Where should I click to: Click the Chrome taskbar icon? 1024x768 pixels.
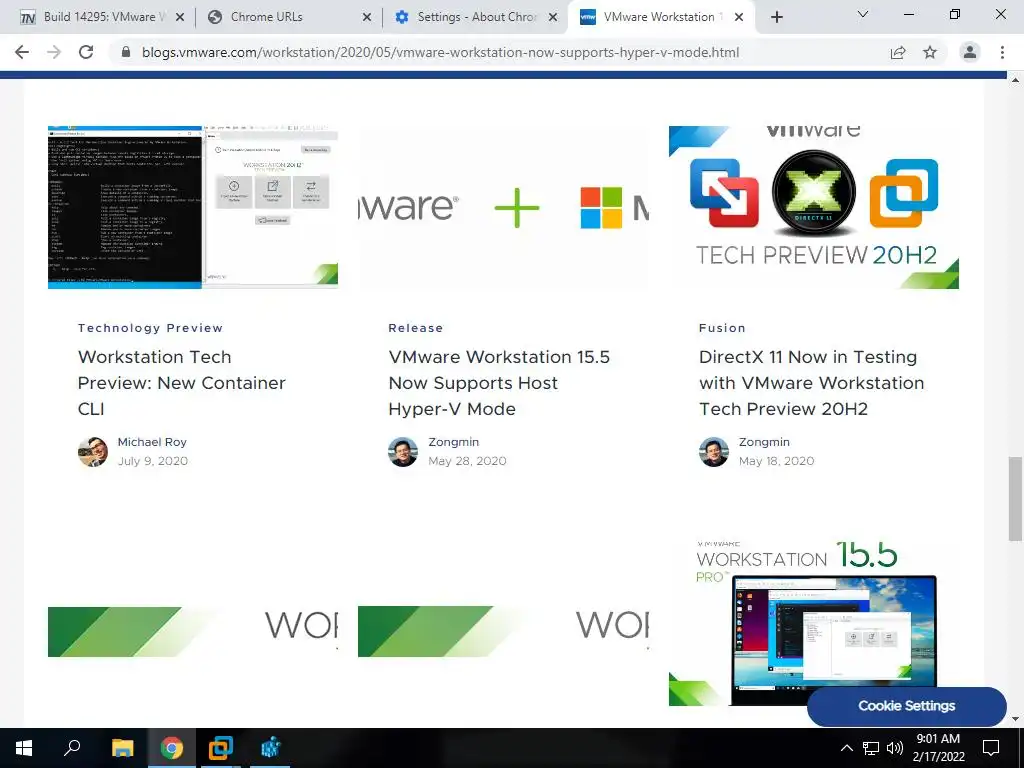point(172,748)
